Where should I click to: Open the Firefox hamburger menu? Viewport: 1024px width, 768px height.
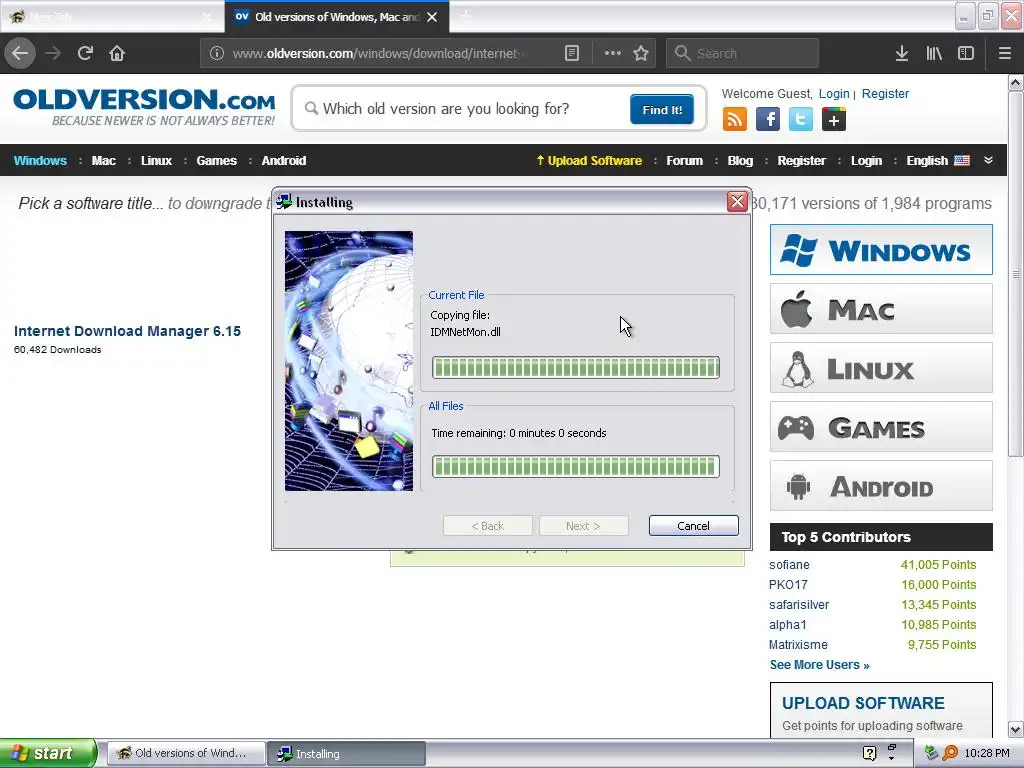click(x=1004, y=53)
